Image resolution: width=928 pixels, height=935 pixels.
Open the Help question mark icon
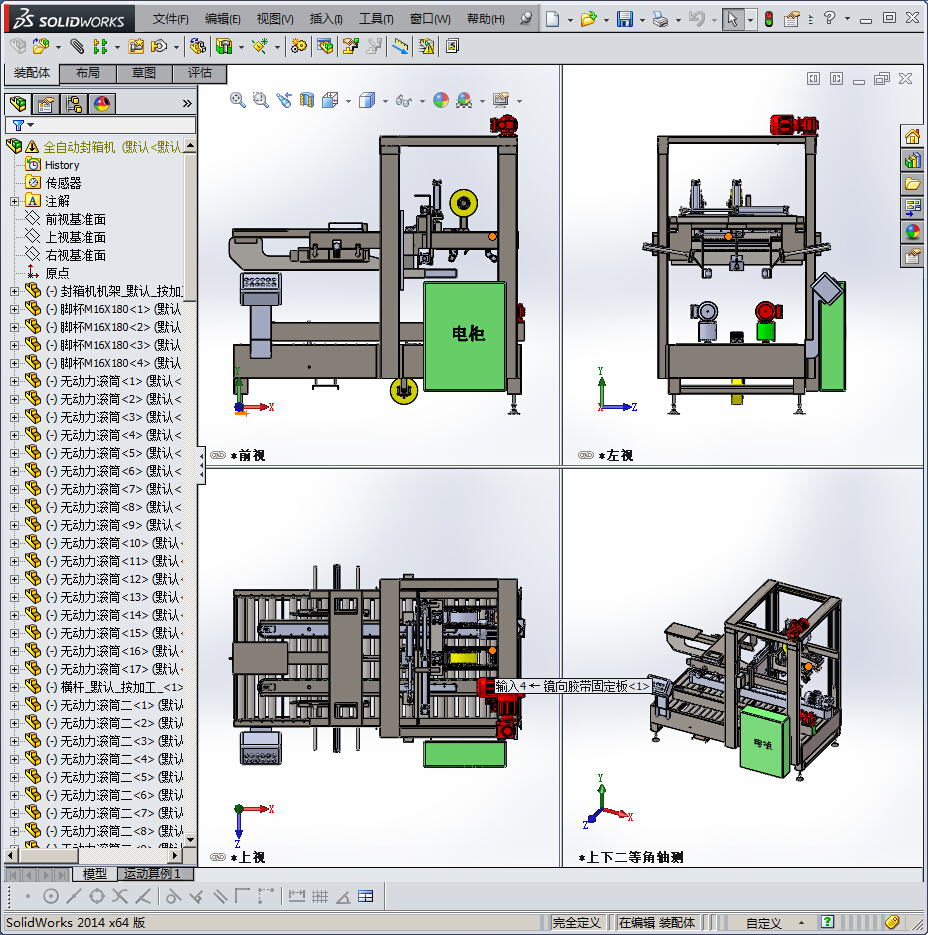pyautogui.click(x=829, y=18)
